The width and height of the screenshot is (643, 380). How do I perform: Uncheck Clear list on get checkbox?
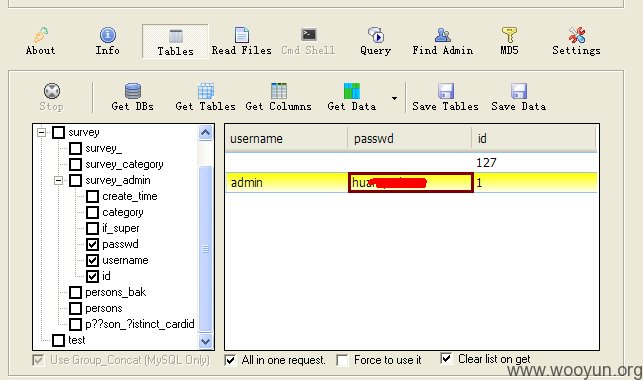tap(446, 359)
